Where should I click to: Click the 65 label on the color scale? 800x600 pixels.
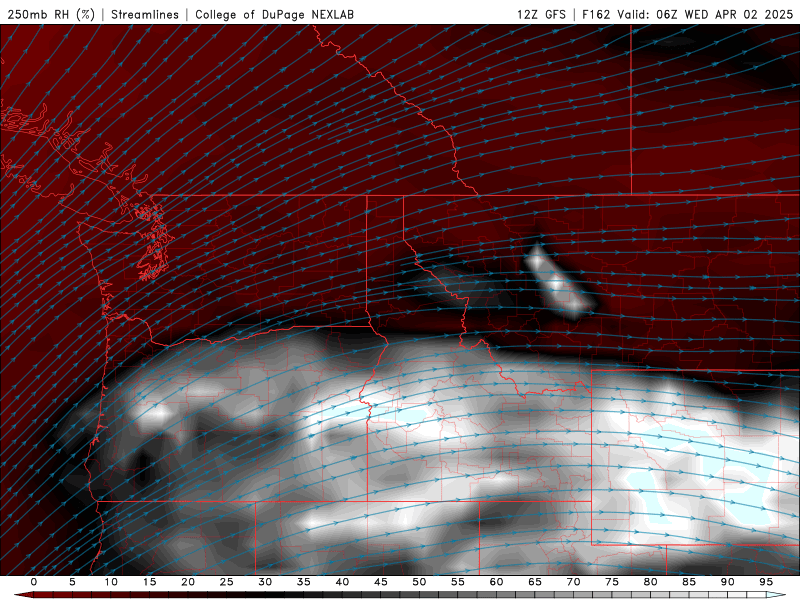[x=535, y=582]
